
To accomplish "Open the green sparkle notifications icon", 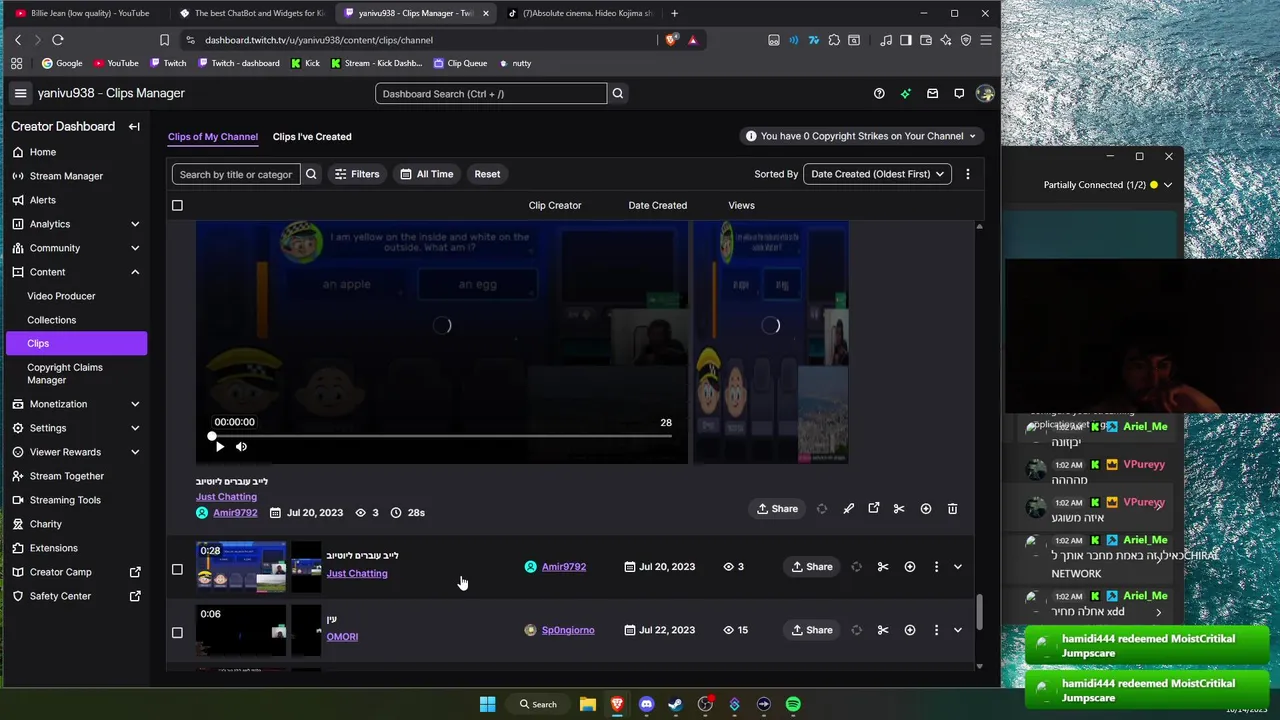I will 906,93.
